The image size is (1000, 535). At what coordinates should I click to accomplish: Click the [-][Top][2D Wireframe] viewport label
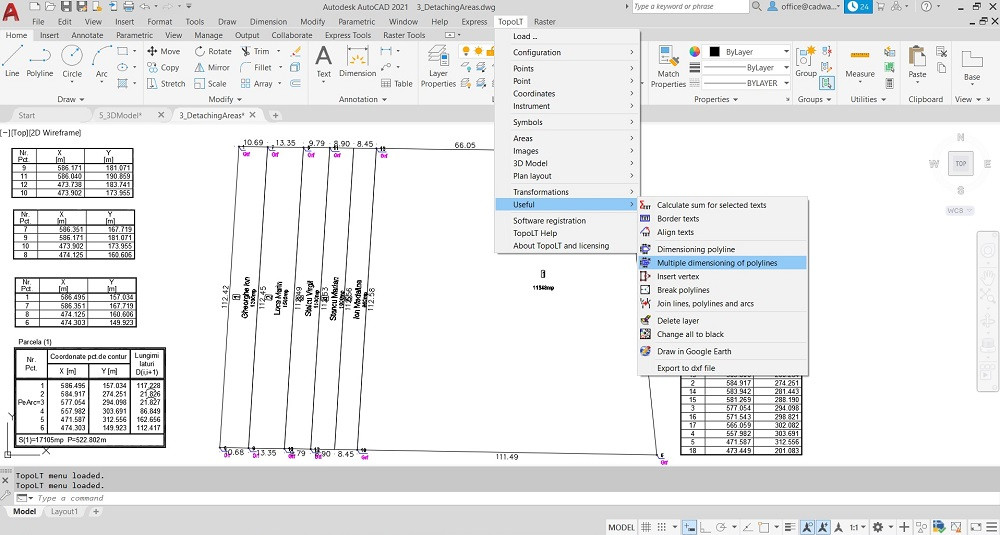coord(41,133)
